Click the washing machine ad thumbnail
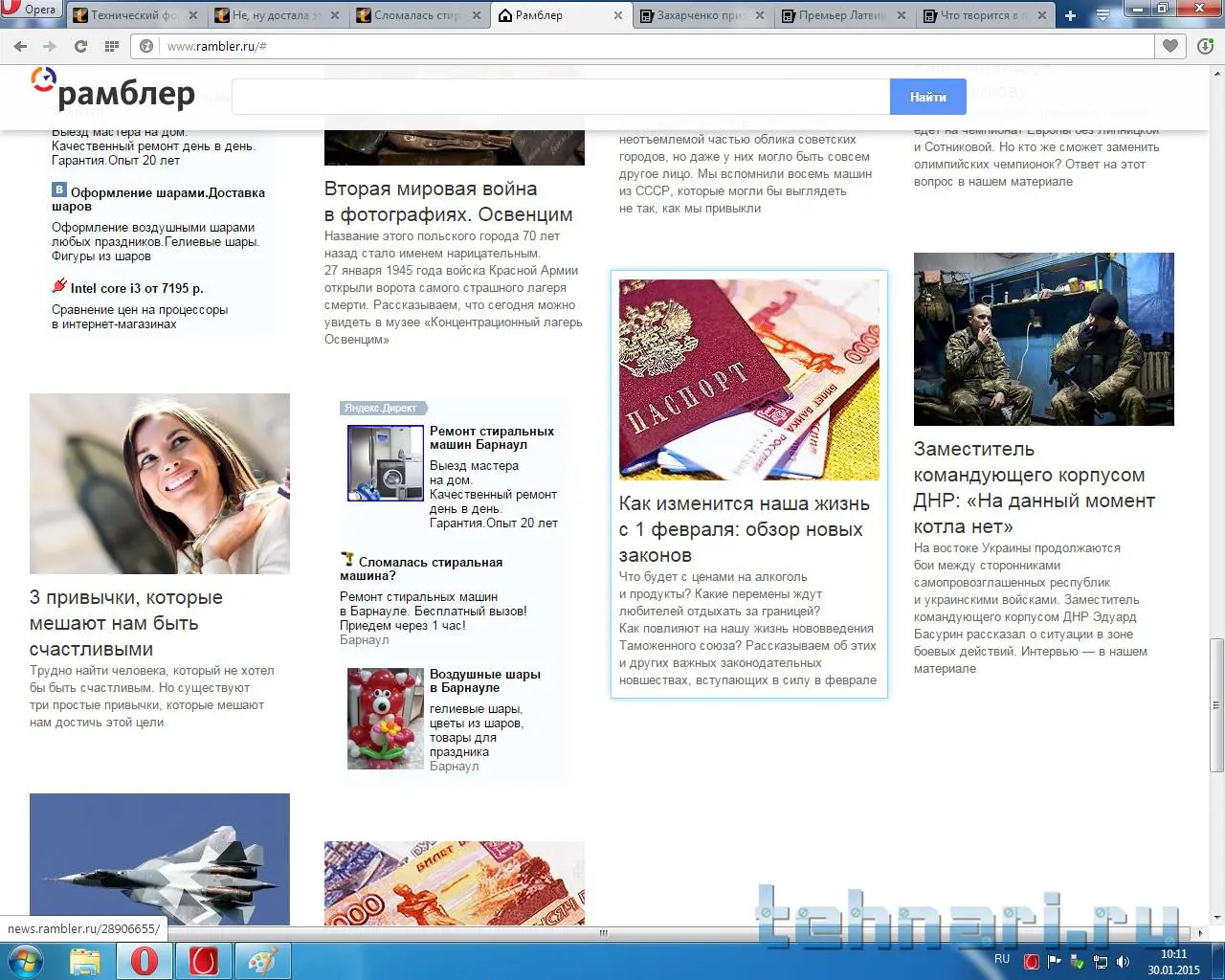This screenshot has height=980, width=1225. tap(386, 463)
